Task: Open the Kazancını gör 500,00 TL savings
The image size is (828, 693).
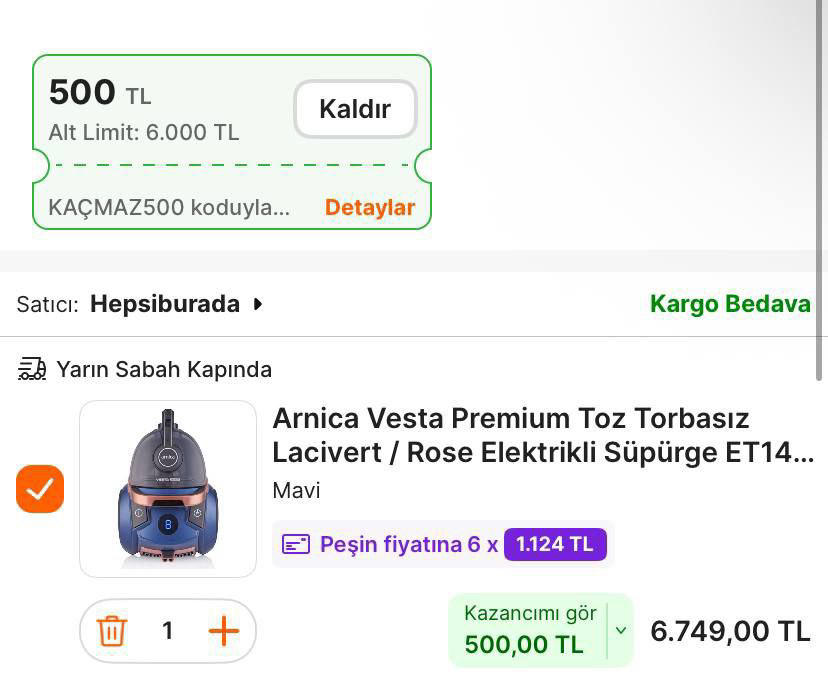Action: point(528,630)
